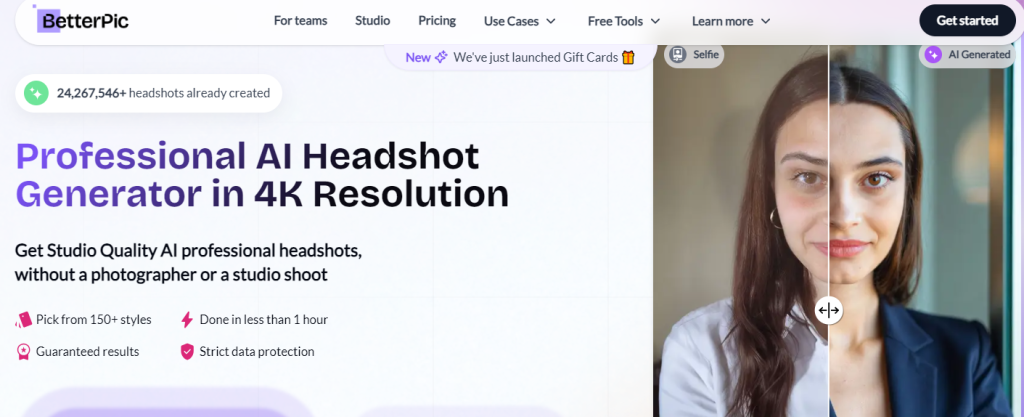Image resolution: width=1024 pixels, height=417 pixels.
Task: Click the lightning bolt icon
Action: pos(186,320)
